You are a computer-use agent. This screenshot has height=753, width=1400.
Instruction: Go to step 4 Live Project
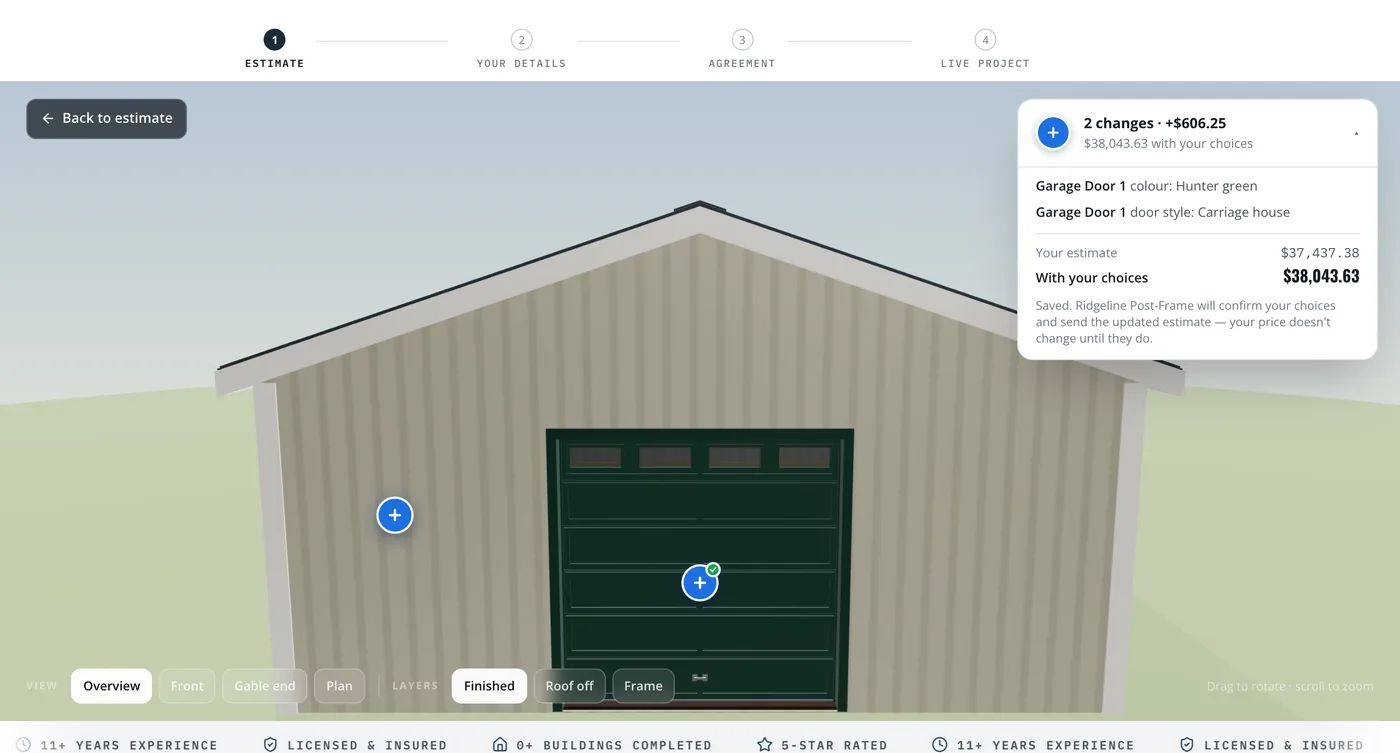click(985, 48)
